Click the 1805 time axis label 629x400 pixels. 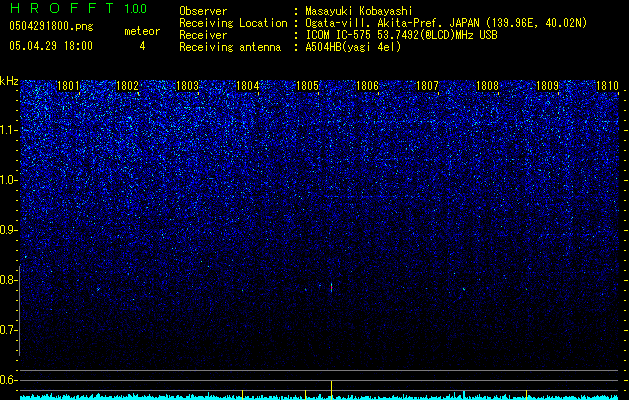coord(307,85)
